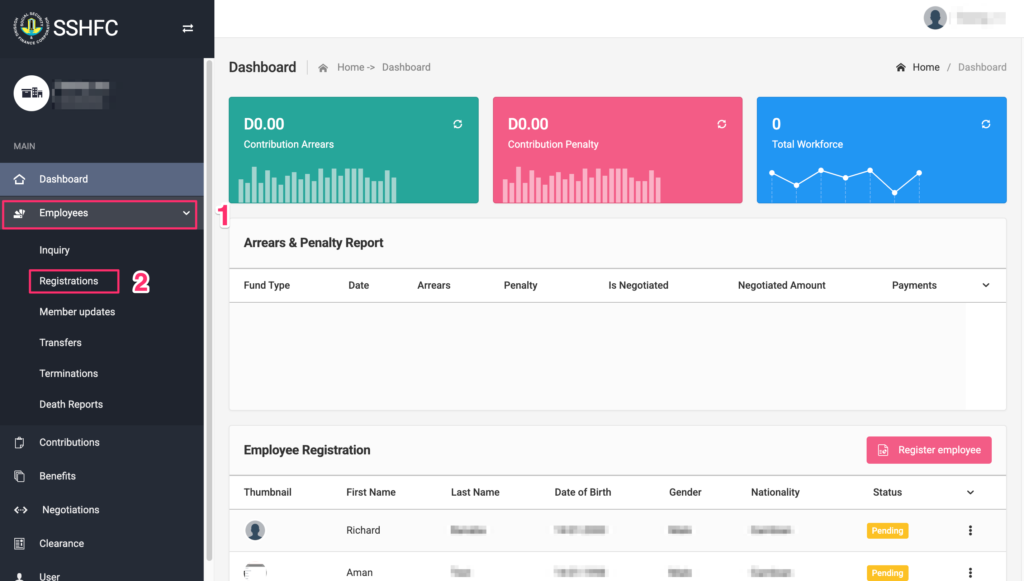Click the Clearance icon in sidebar
The height and width of the screenshot is (581, 1024).
pyautogui.click(x=20, y=544)
